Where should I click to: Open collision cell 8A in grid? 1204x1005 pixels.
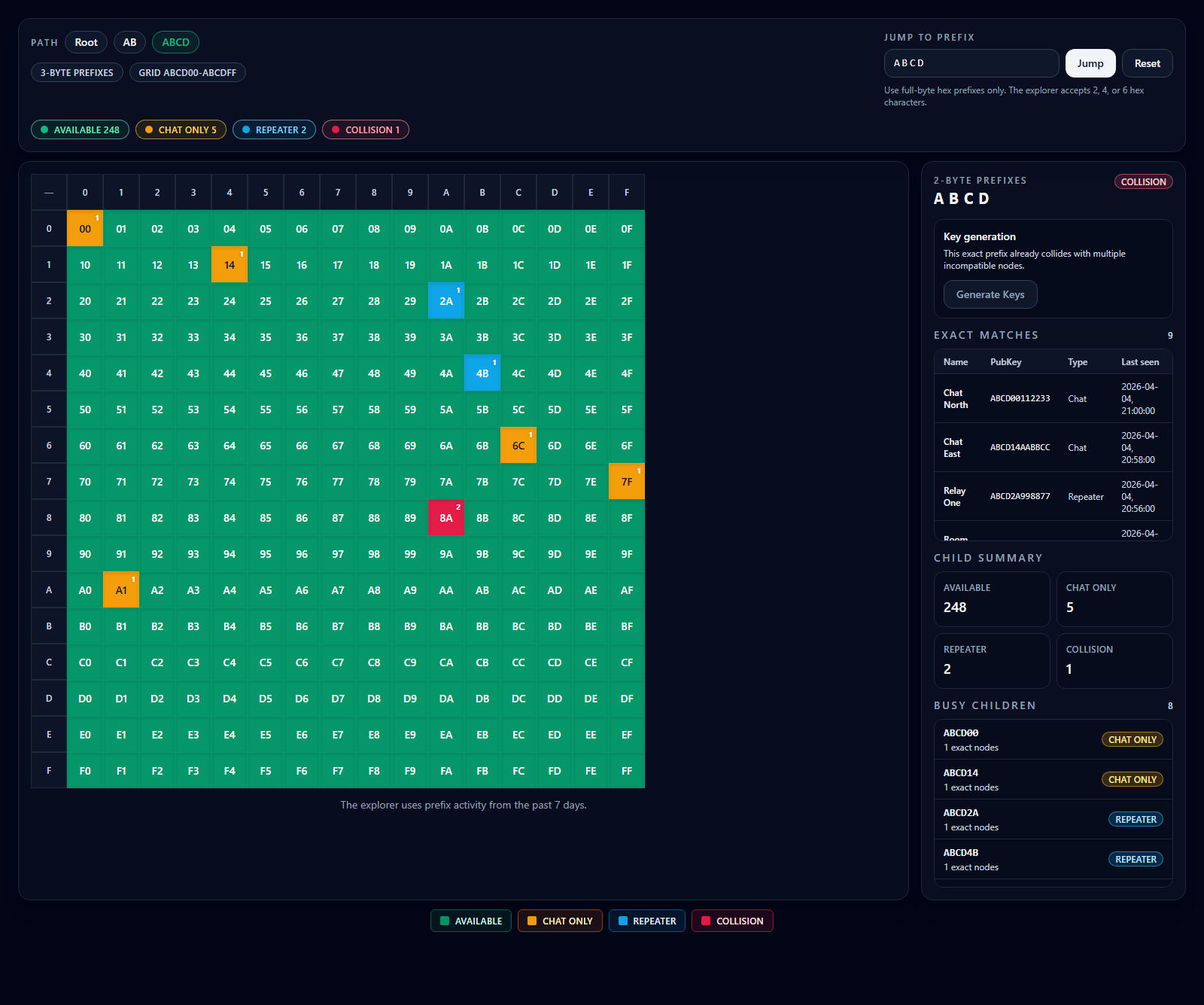tap(446, 518)
